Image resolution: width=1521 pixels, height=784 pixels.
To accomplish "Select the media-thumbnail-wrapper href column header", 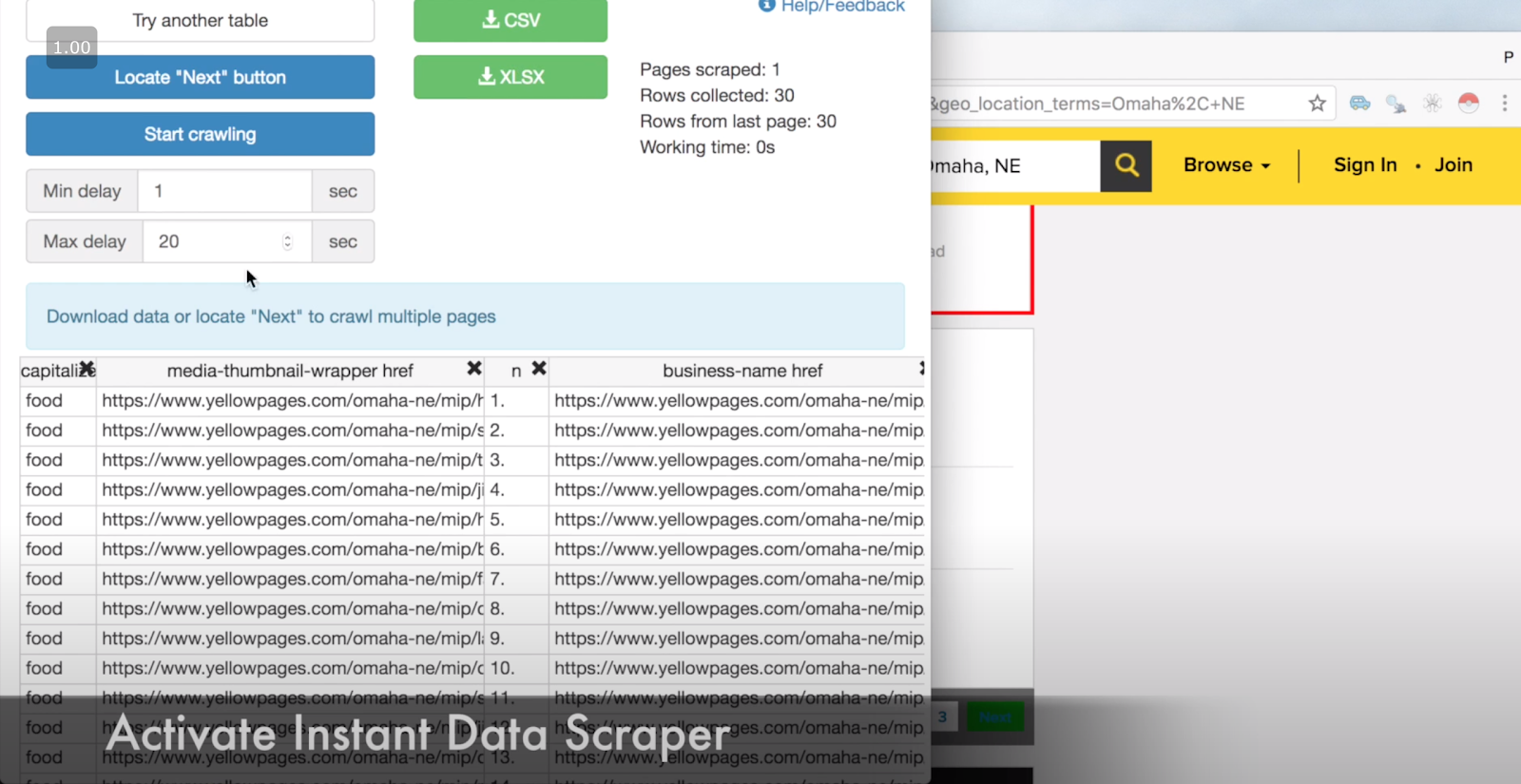I will point(290,371).
